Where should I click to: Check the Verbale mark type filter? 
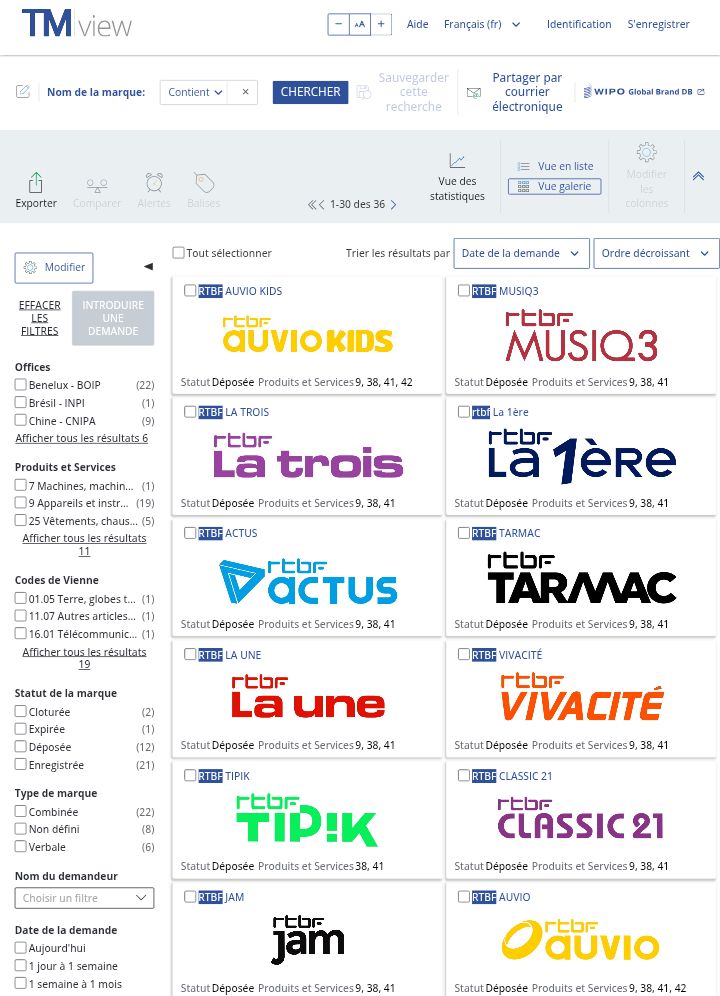(21, 846)
